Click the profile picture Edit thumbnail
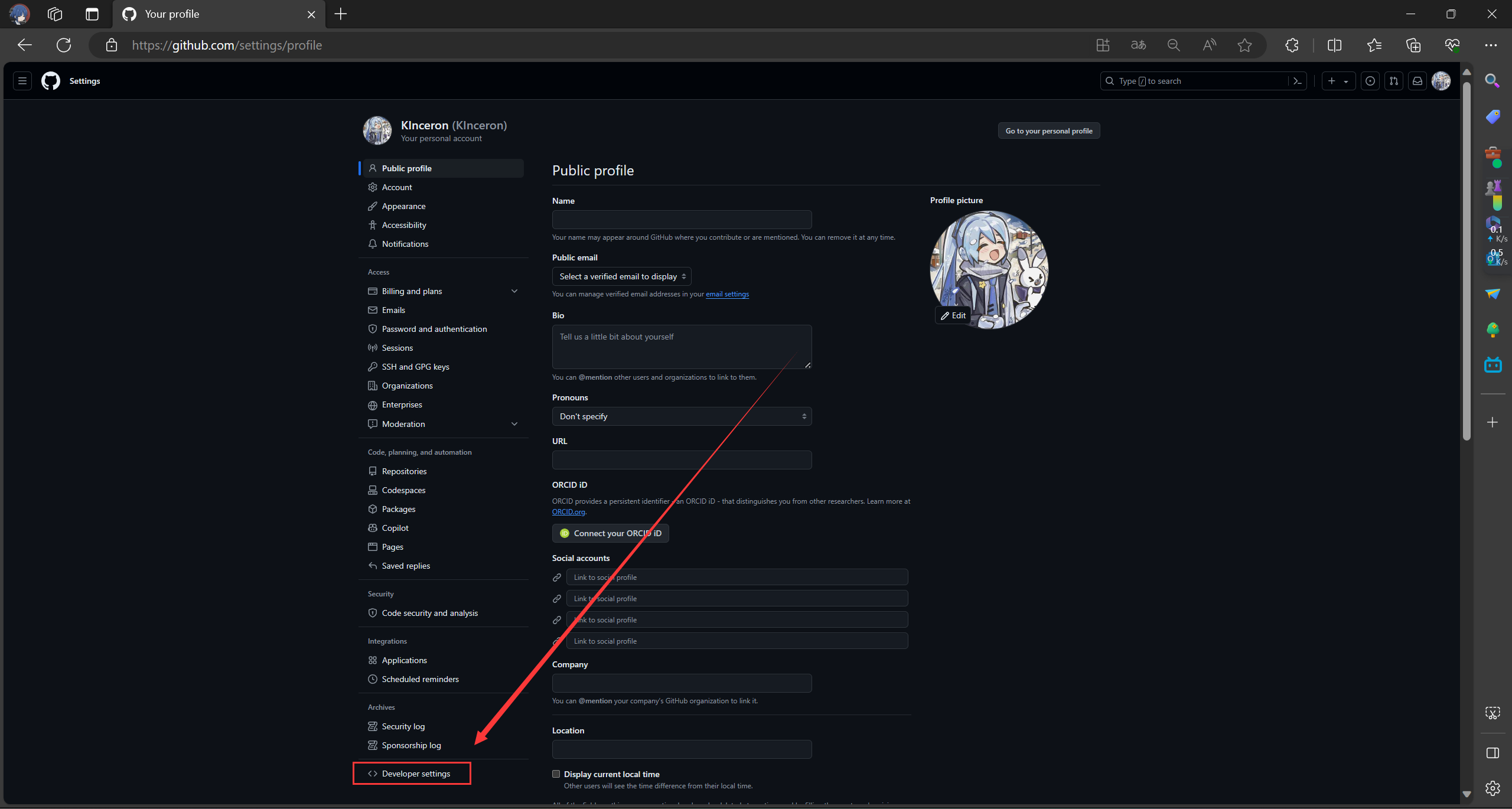Viewport: 1512px width, 809px height. [x=954, y=315]
